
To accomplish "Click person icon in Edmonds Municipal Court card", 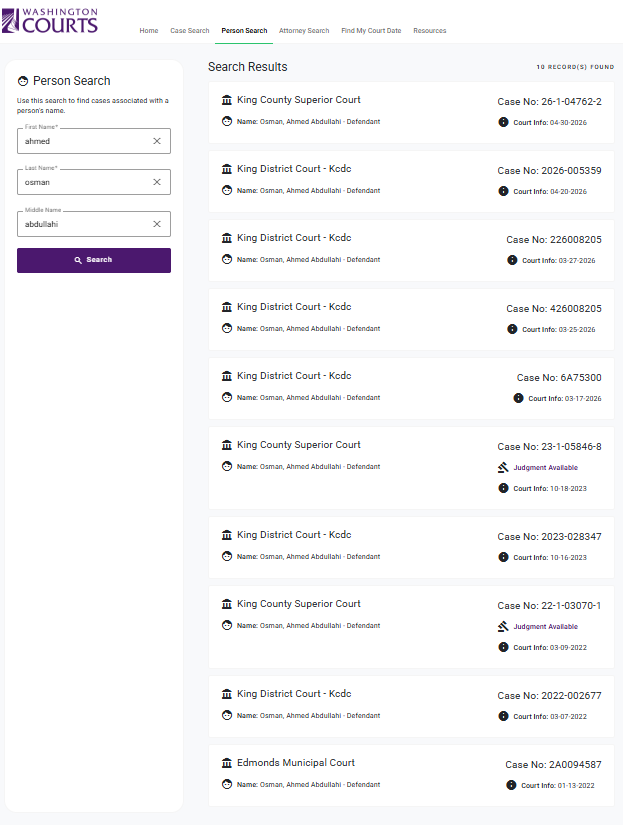I will [227, 784].
